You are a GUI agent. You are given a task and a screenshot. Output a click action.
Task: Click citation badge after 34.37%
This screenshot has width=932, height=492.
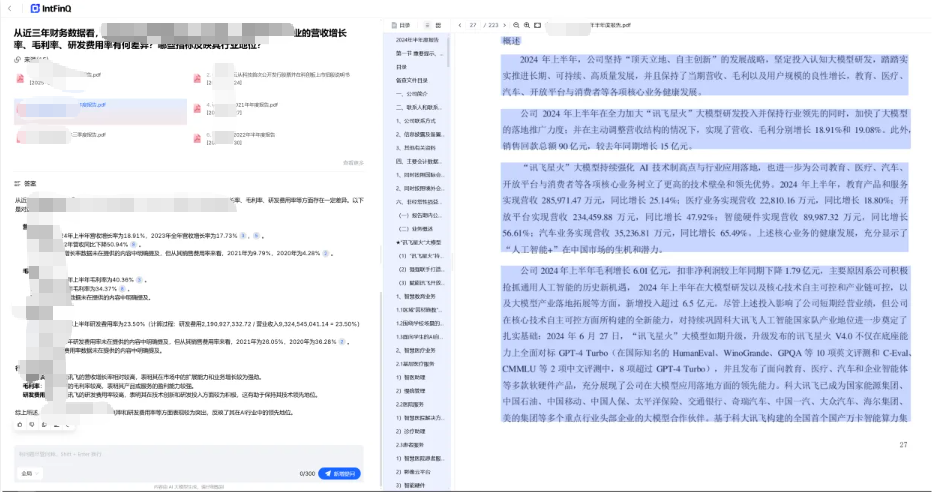122,288
